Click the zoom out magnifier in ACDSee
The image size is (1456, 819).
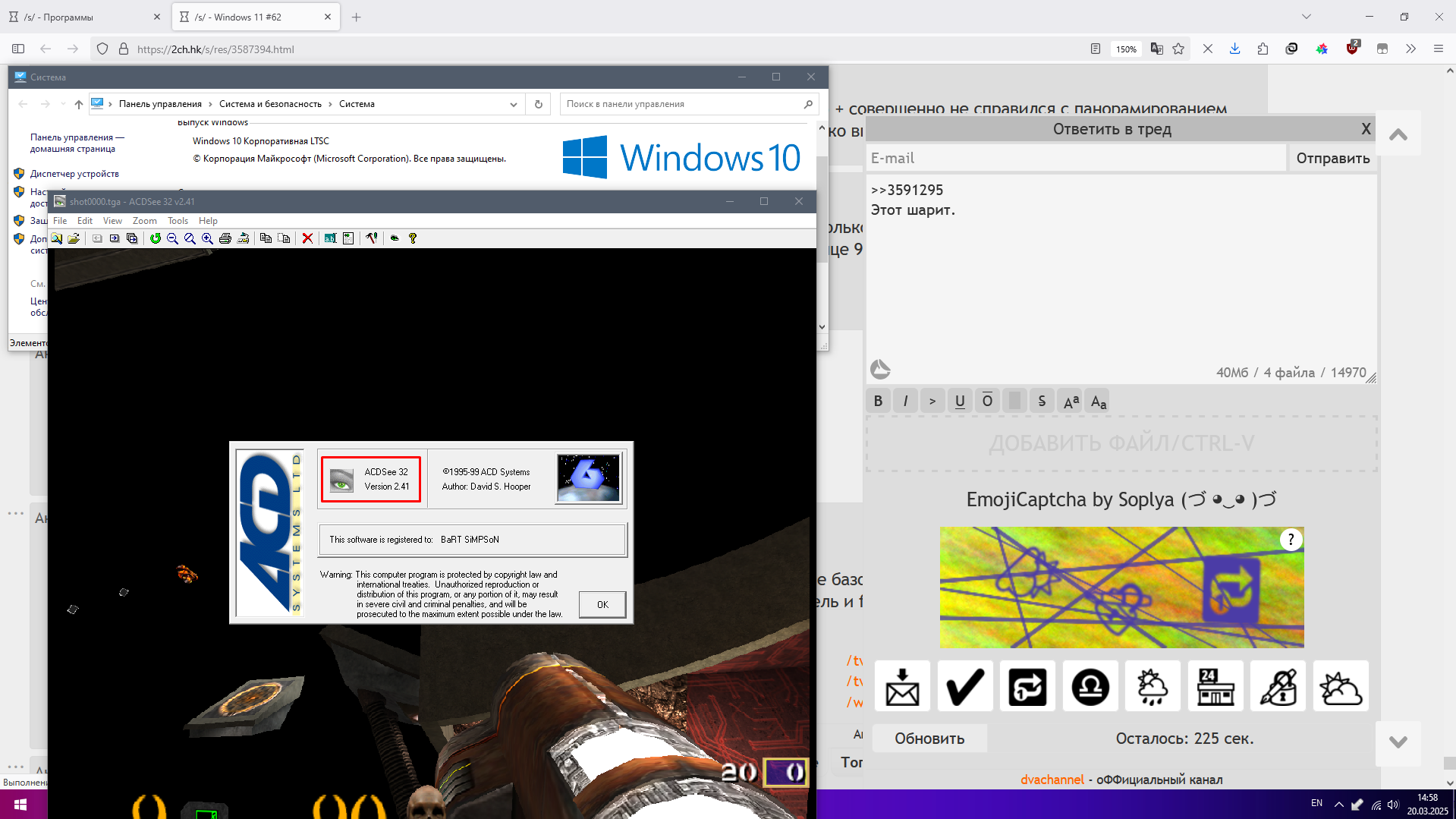click(x=173, y=238)
